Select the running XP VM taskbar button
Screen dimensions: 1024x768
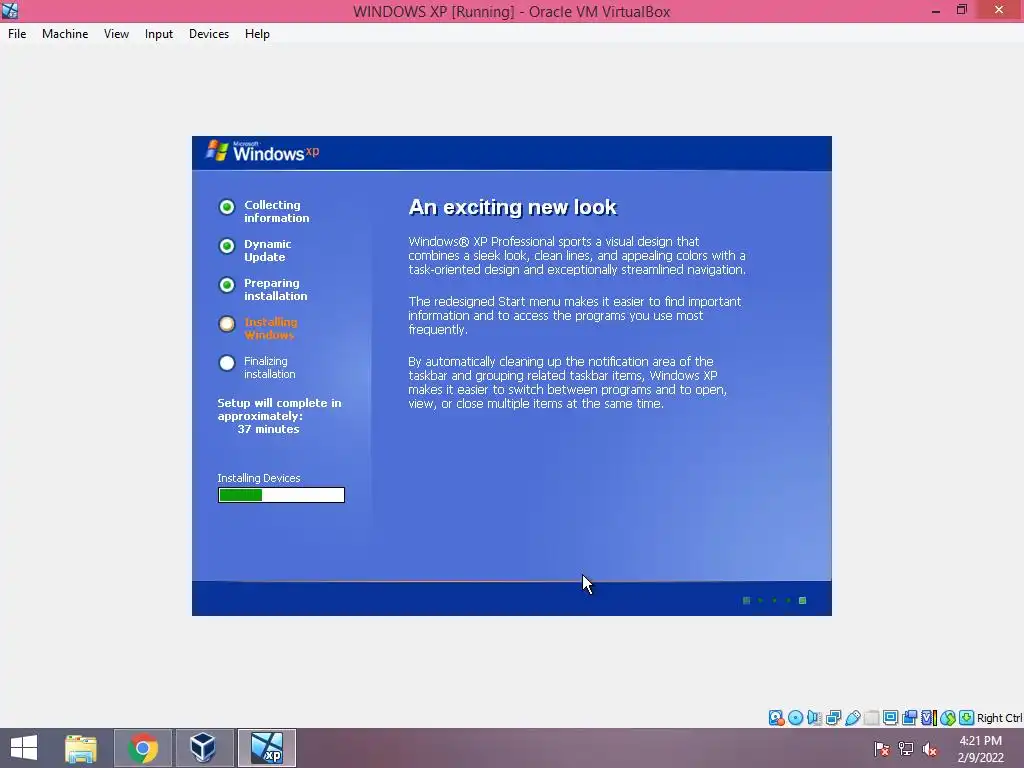(266, 748)
